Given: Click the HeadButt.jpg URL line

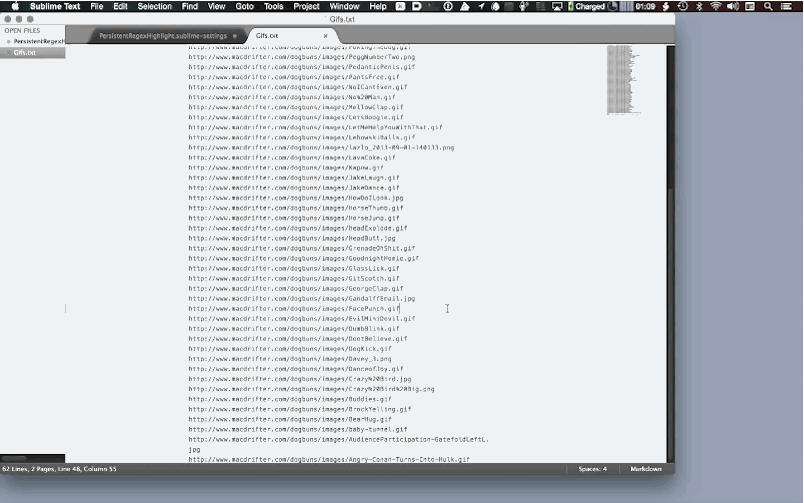Looking at the screenshot, I should pyautogui.click(x=292, y=238).
